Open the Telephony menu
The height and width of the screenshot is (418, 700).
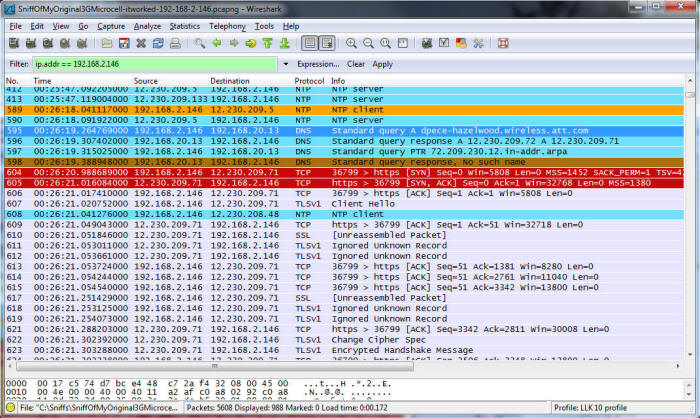227,26
